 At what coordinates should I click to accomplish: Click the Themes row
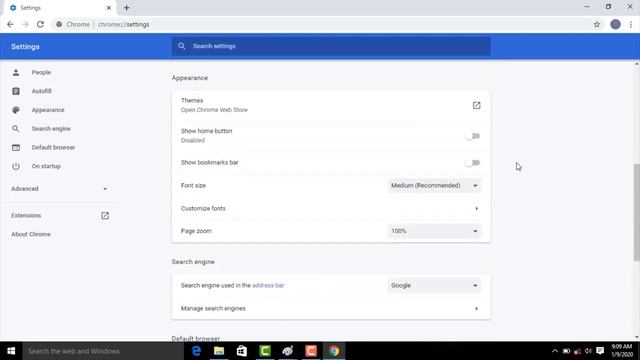pos(331,105)
